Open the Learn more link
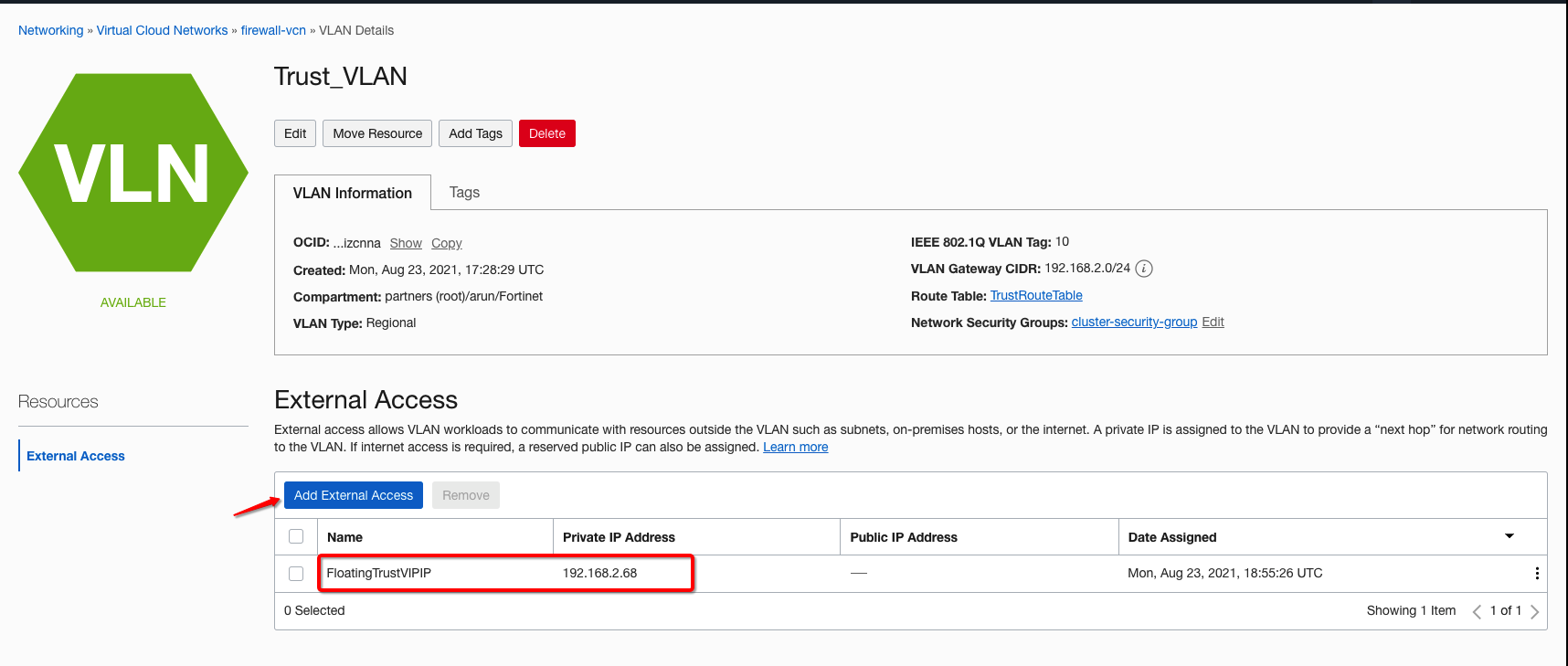The height and width of the screenshot is (666, 1568). (x=796, y=447)
